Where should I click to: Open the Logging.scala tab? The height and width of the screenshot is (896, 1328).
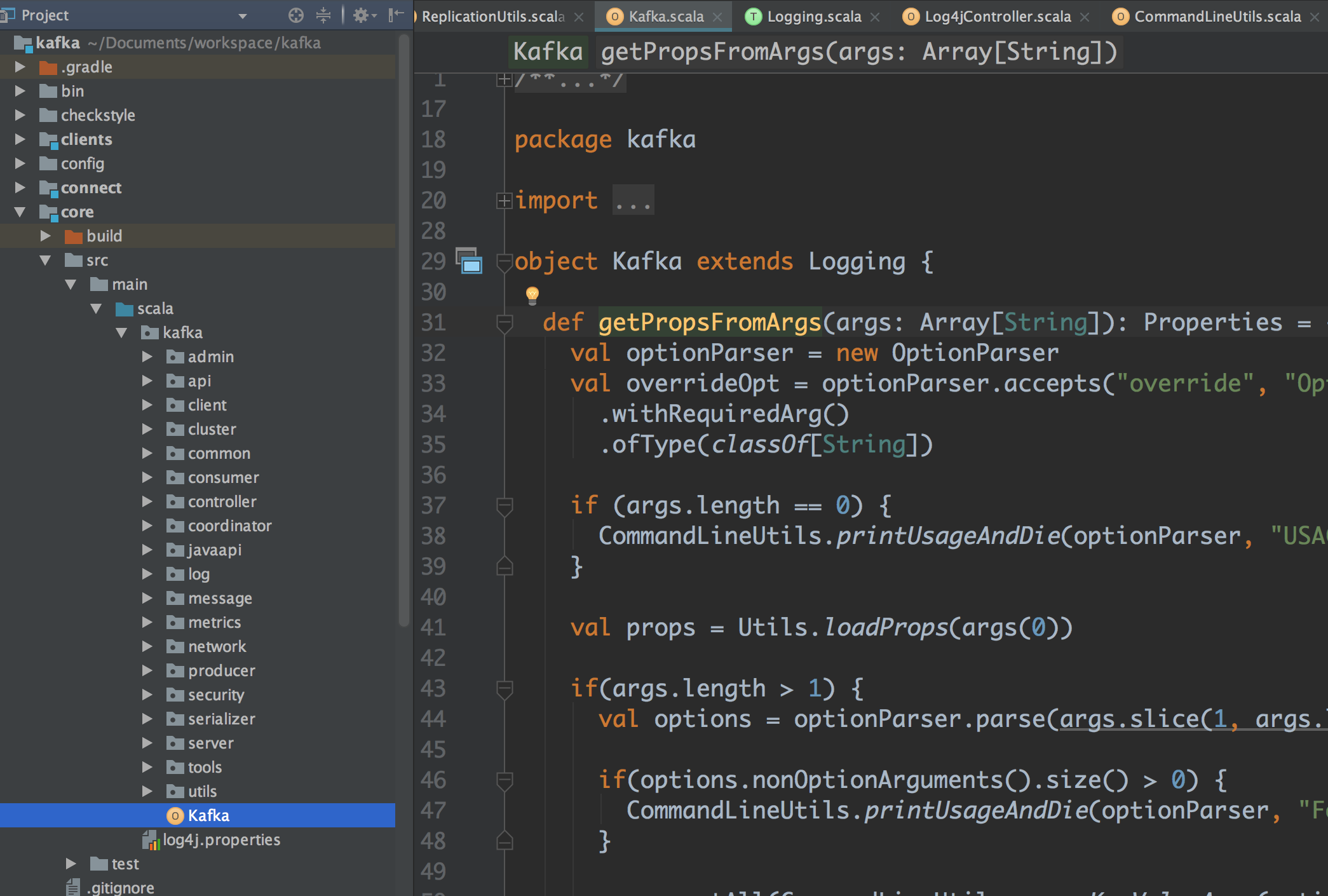(814, 17)
